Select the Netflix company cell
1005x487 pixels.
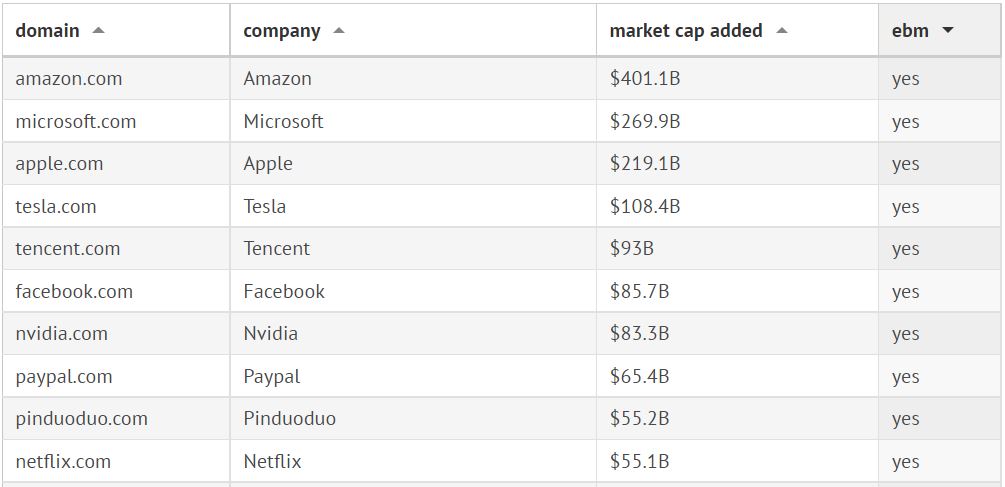(x=272, y=462)
